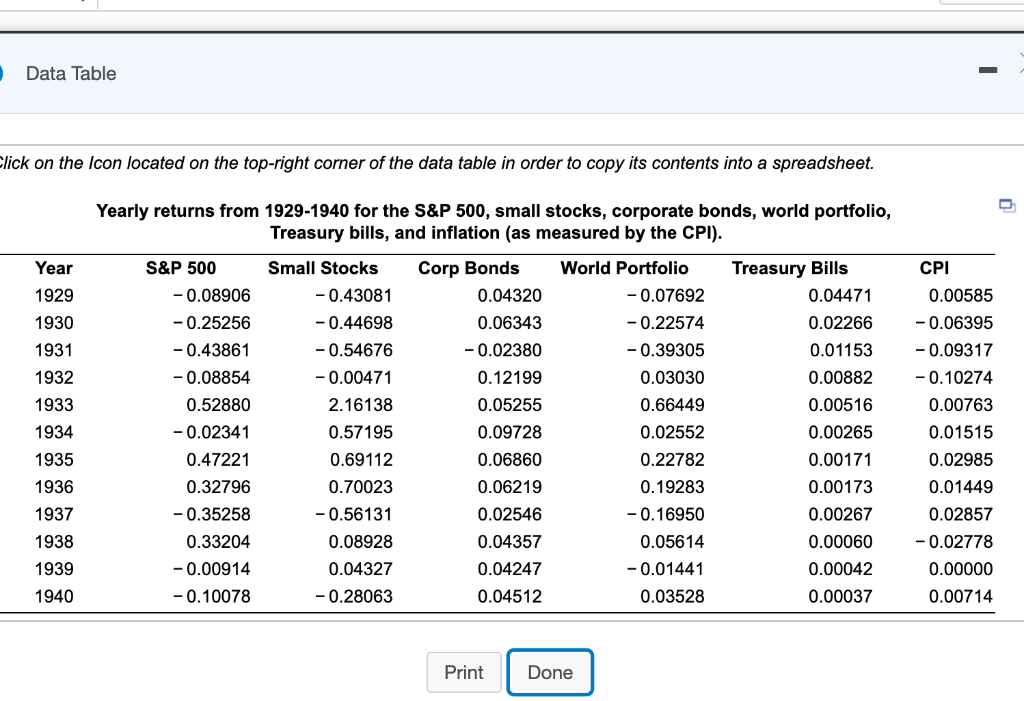
Task: Click the Data Table panel title
Action: tap(71, 73)
